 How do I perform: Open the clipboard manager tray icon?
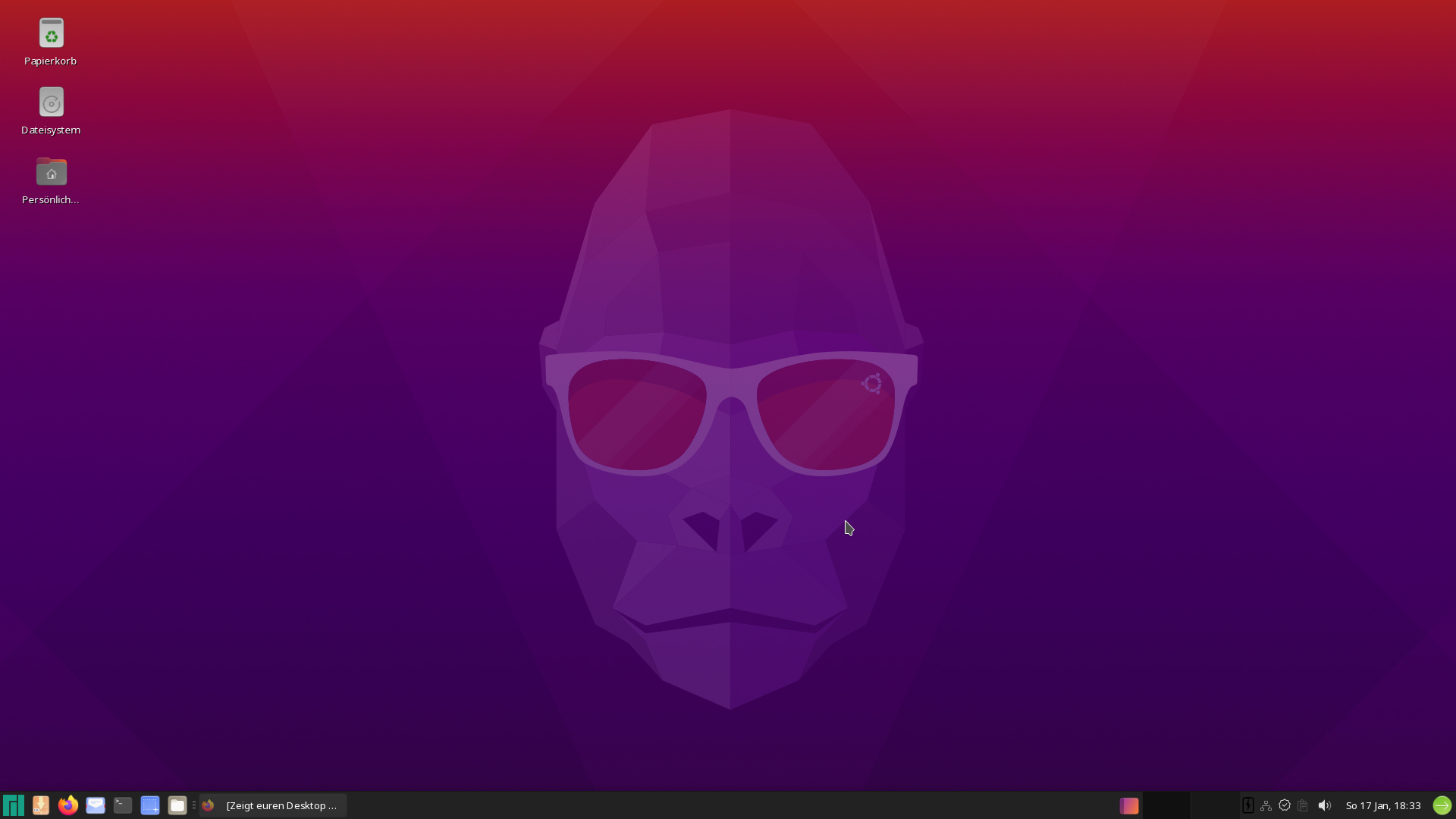pyautogui.click(x=1303, y=805)
